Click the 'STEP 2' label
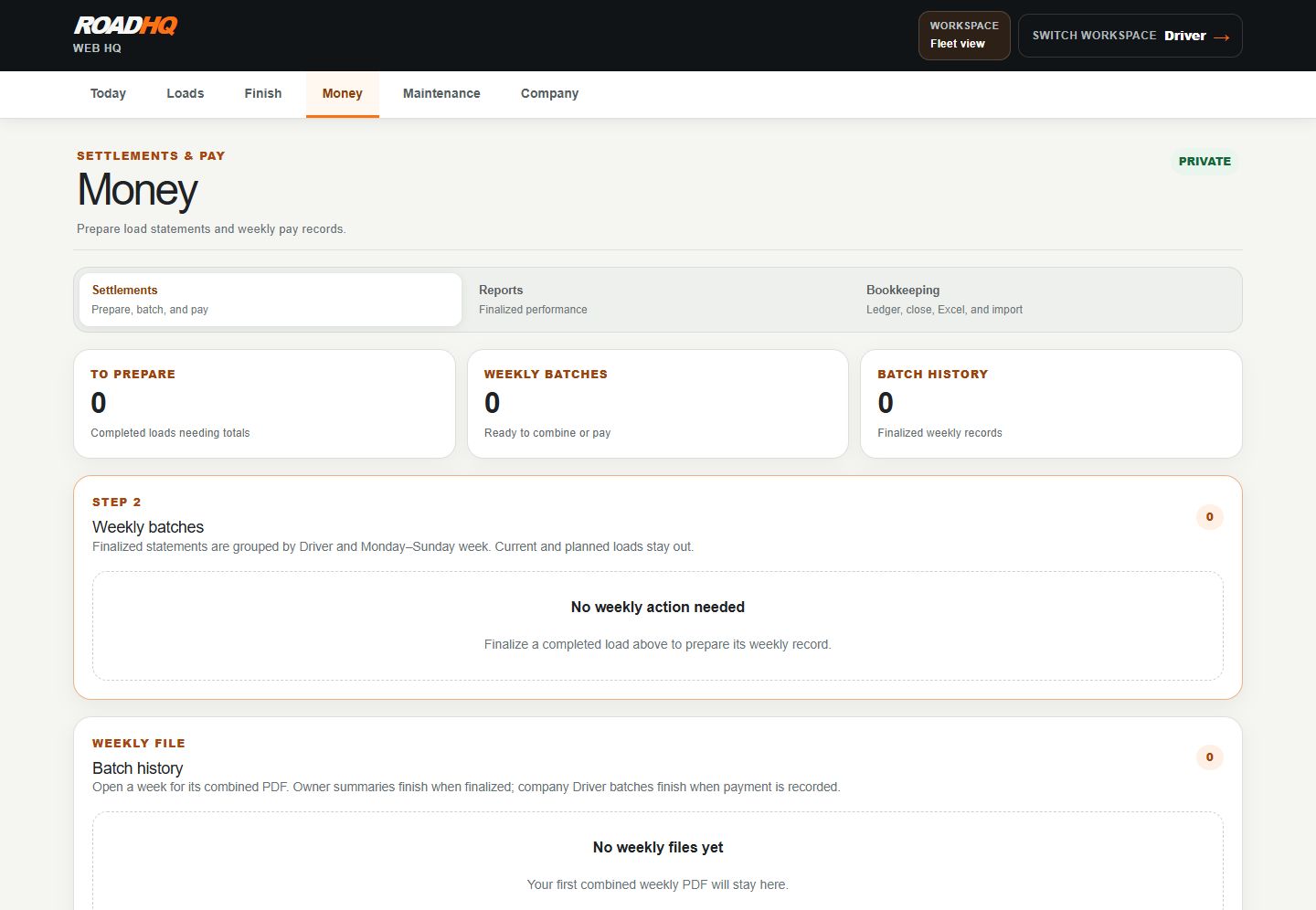This screenshot has width=1316, height=910. point(117,503)
